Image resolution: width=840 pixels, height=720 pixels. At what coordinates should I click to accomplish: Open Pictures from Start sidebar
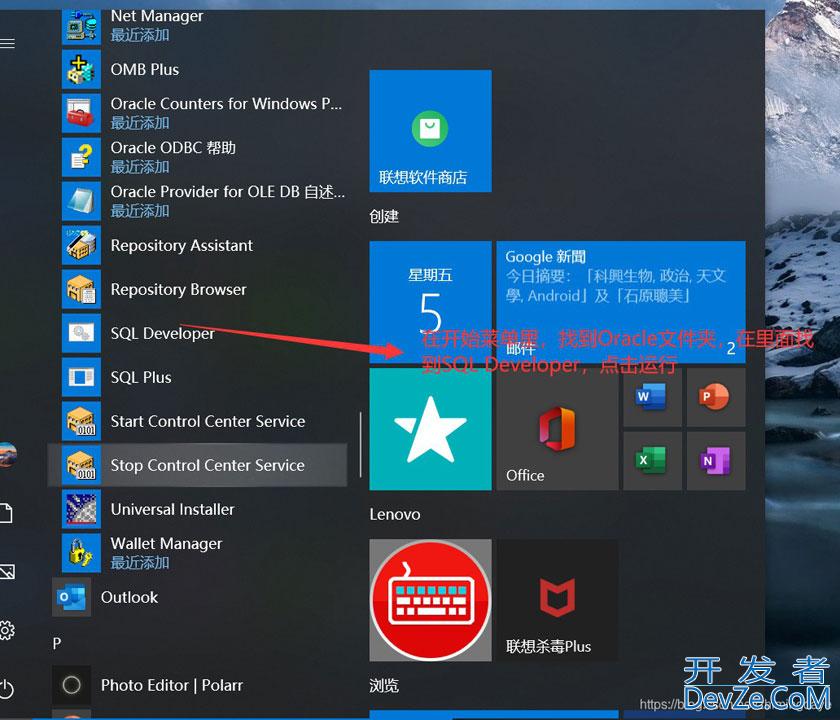point(7,572)
